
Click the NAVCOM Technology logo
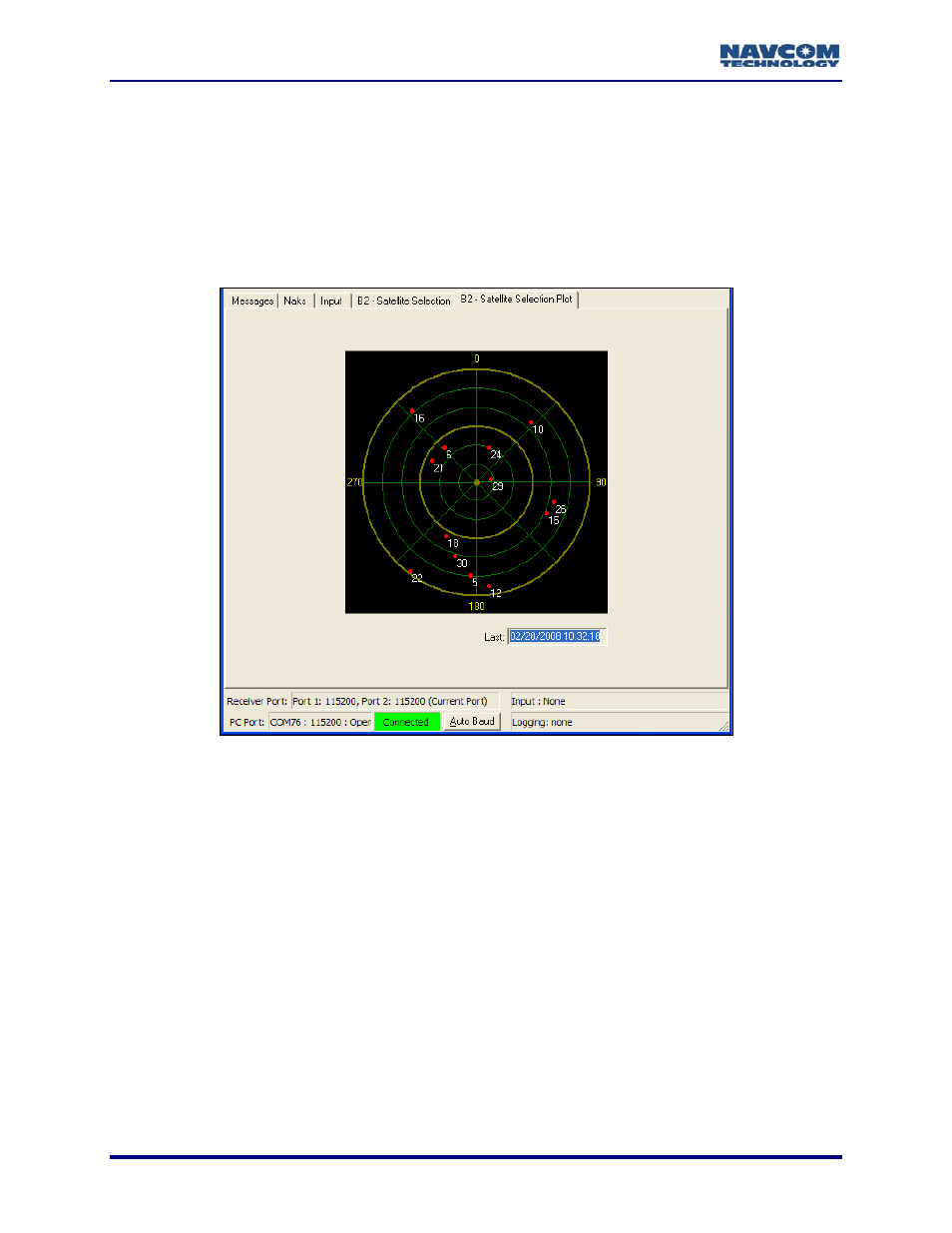(779, 56)
